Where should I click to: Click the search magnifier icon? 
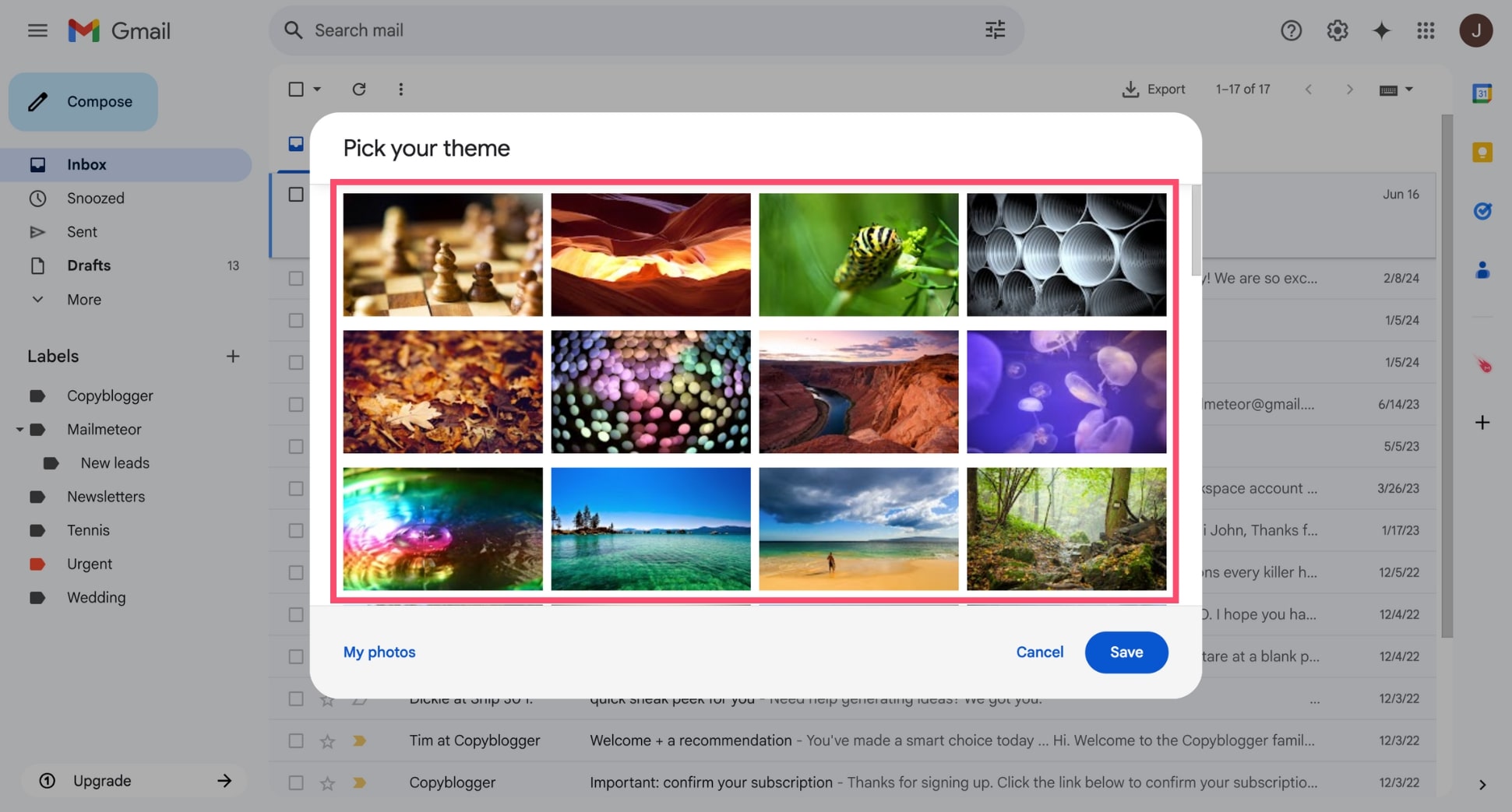coord(293,30)
